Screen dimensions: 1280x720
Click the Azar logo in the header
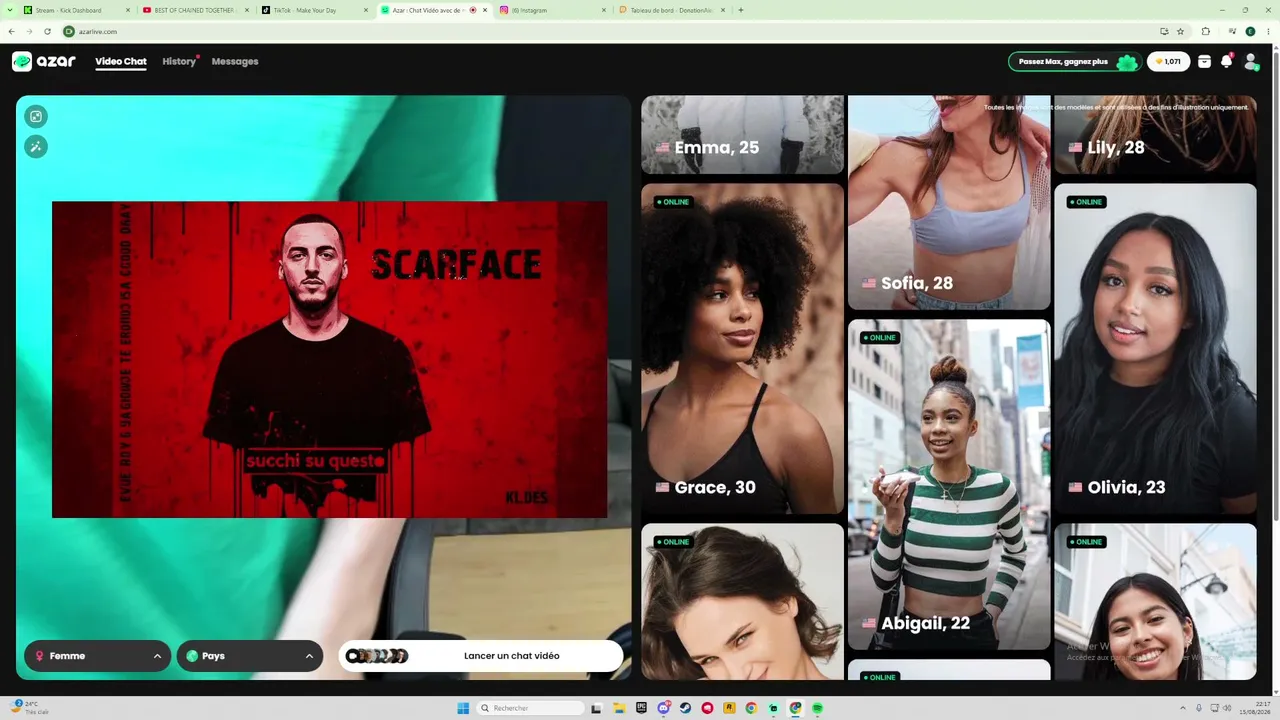pos(44,62)
